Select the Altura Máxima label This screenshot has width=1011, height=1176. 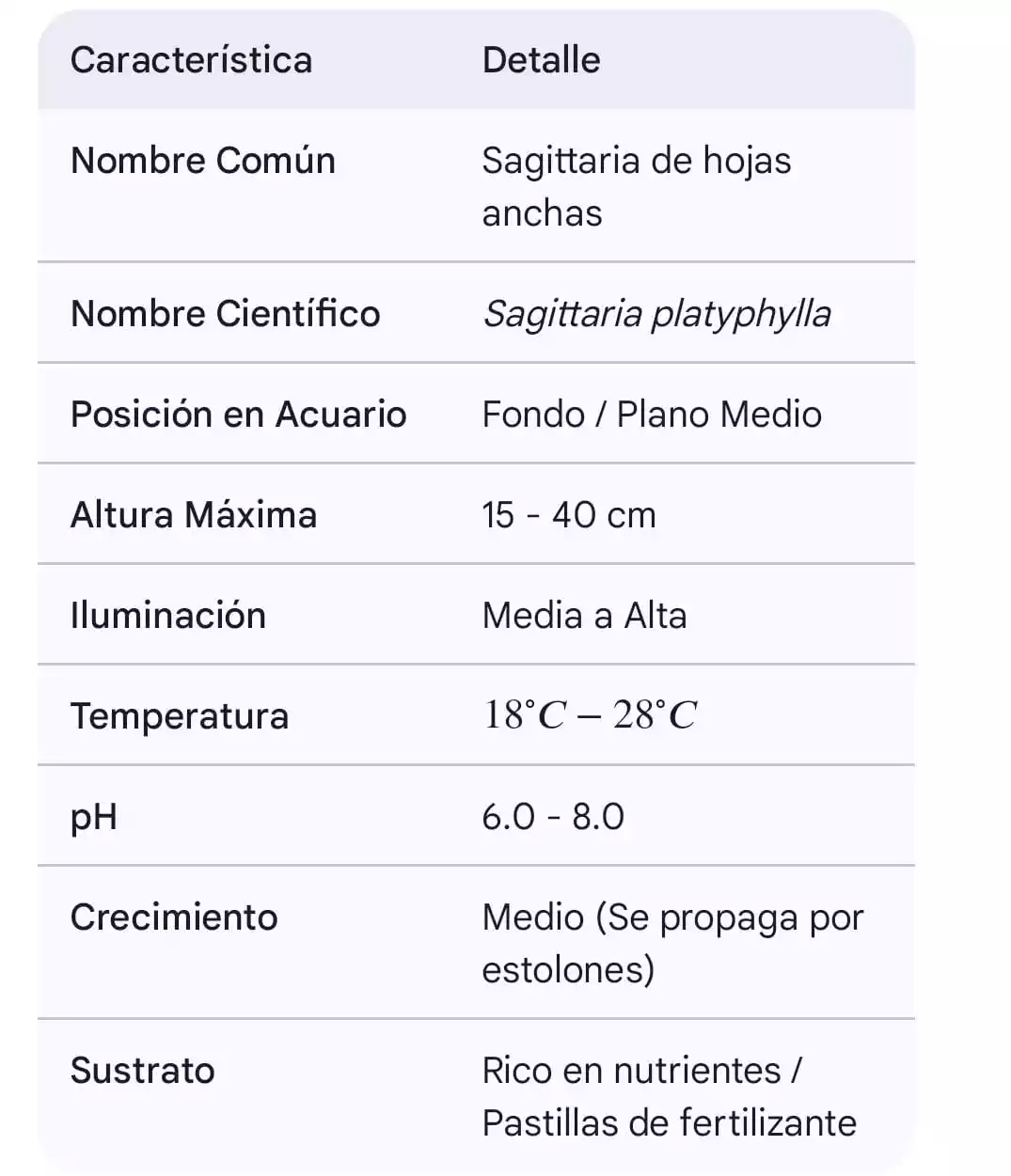[194, 515]
